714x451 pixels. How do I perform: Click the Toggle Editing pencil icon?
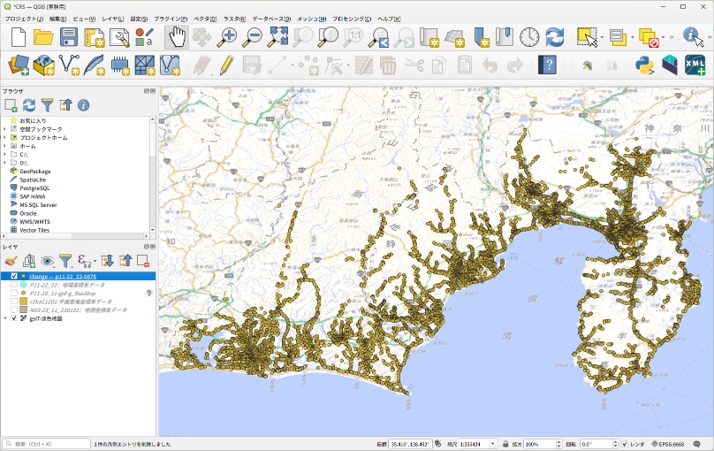(227, 65)
